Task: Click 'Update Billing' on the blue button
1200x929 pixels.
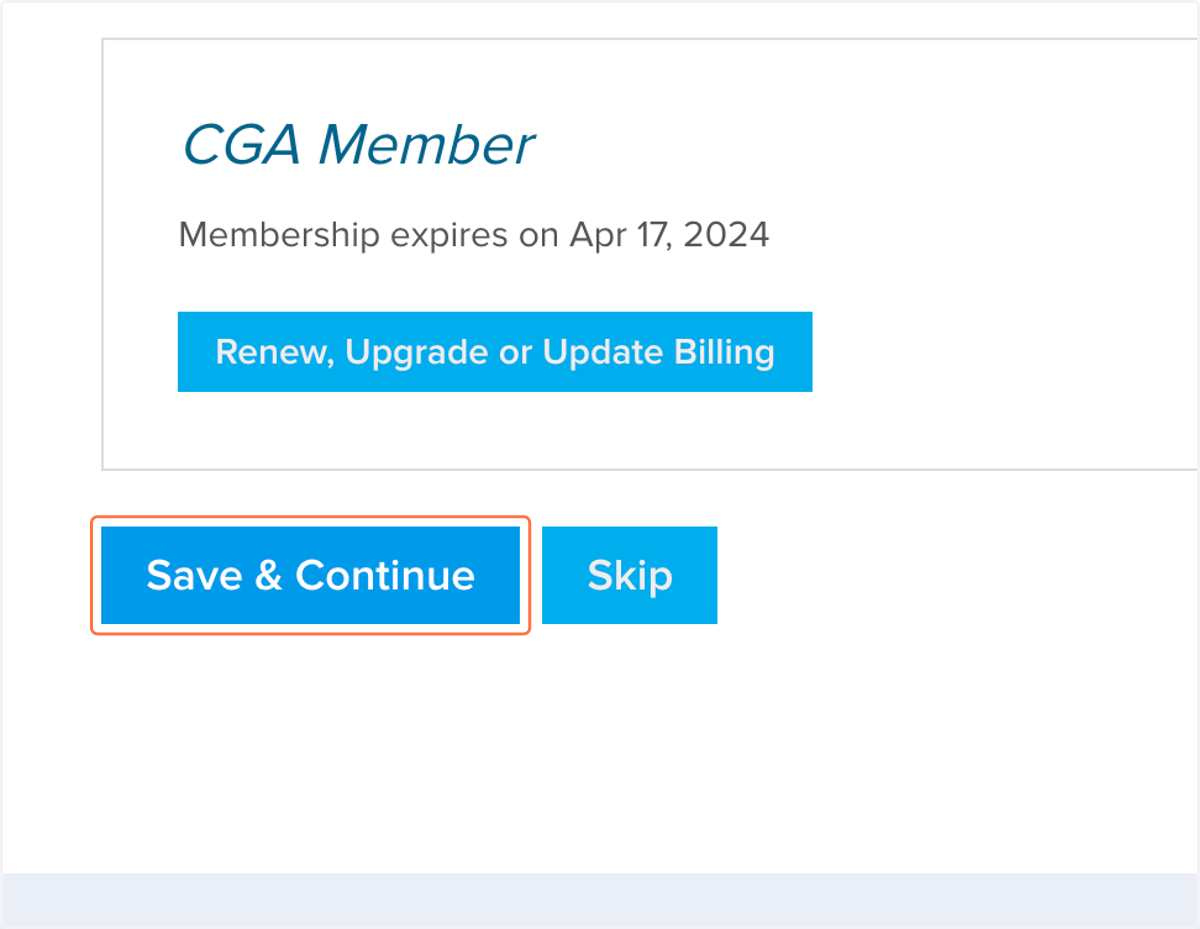Action: pyautogui.click(x=658, y=352)
